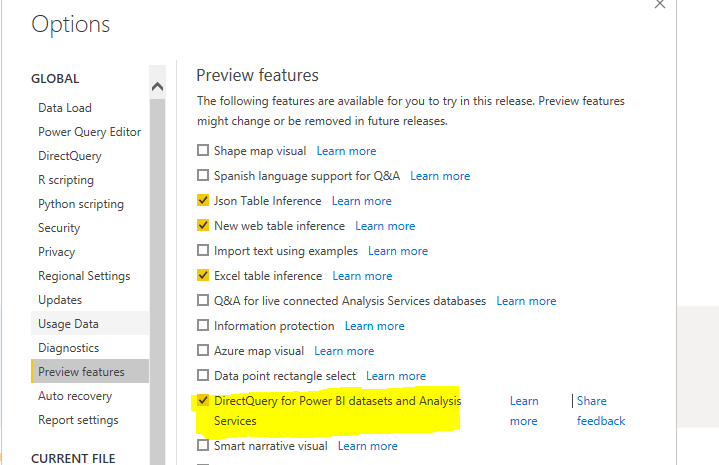Image resolution: width=719 pixels, height=465 pixels.
Task: Learn more about Azure map visual
Action: tap(344, 351)
